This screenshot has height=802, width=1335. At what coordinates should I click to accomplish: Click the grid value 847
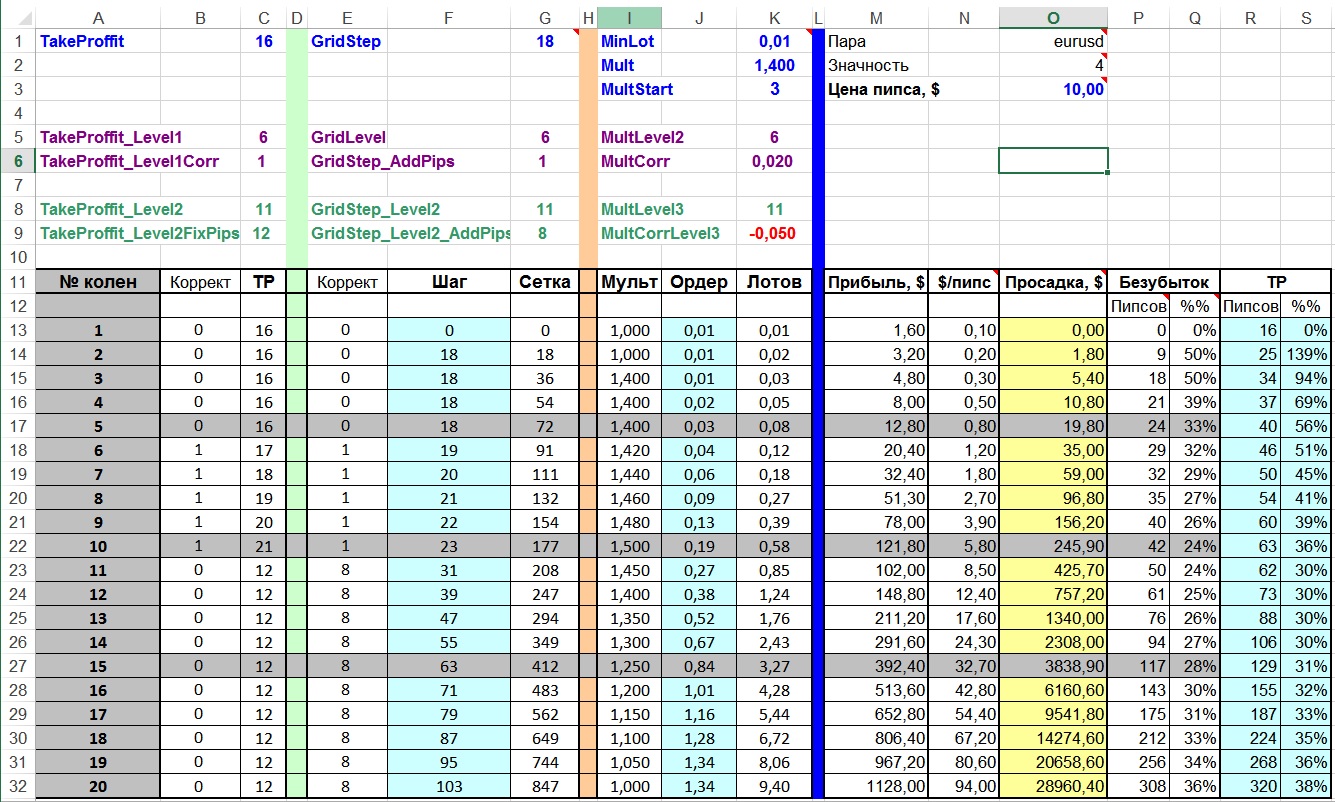[545, 786]
